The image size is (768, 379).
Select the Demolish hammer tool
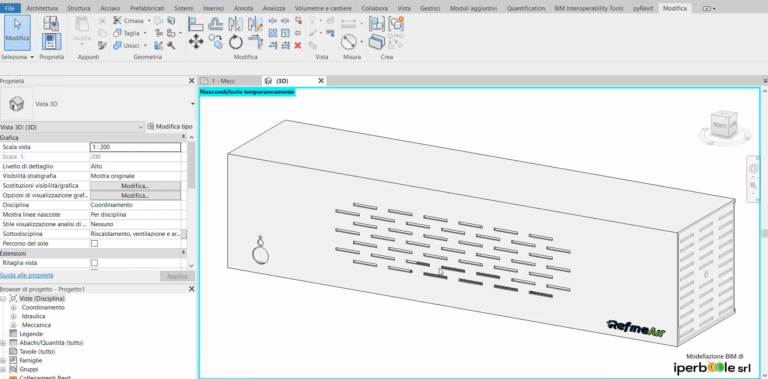point(171,46)
